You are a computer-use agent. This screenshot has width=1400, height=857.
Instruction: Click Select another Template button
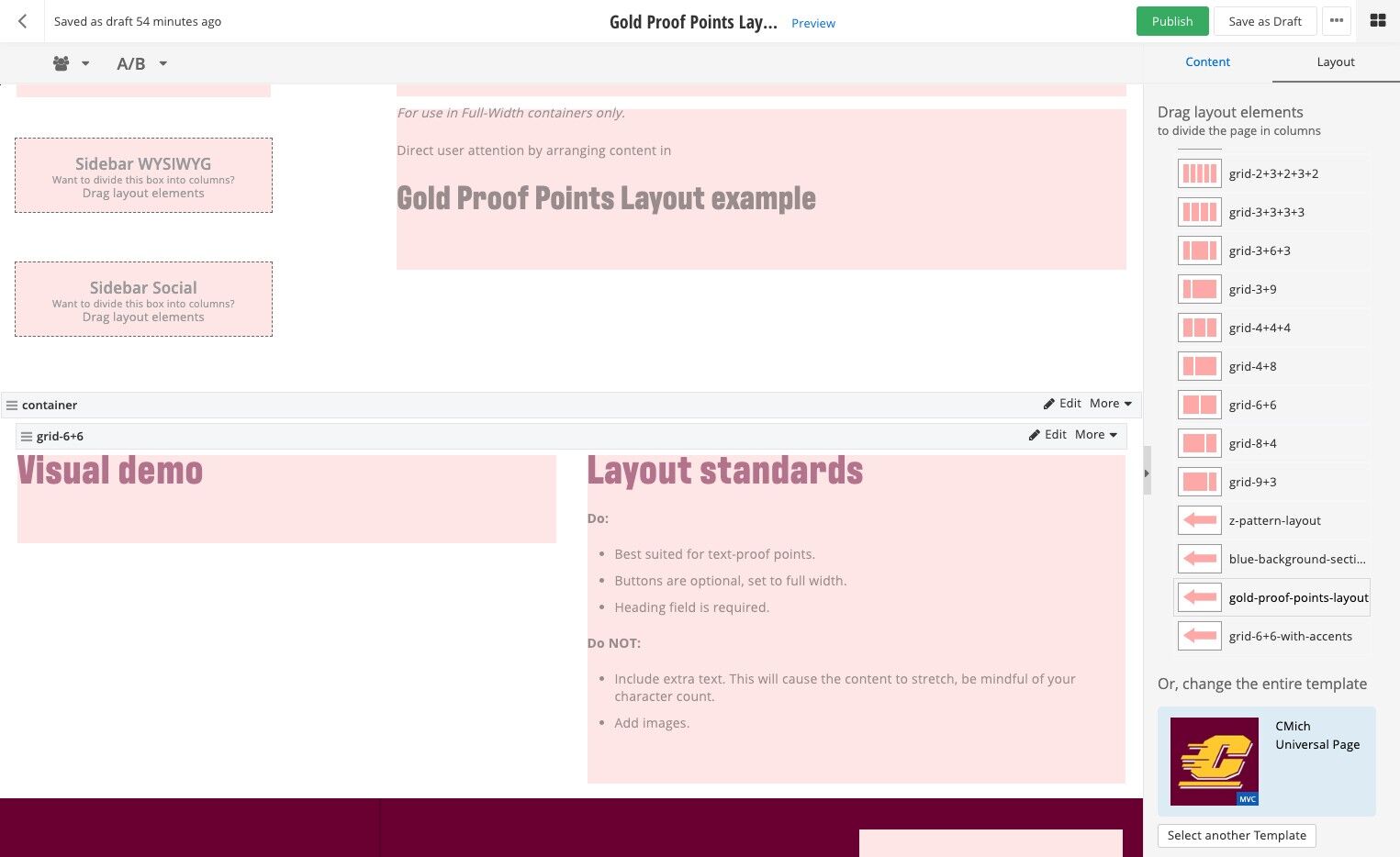(1237, 835)
